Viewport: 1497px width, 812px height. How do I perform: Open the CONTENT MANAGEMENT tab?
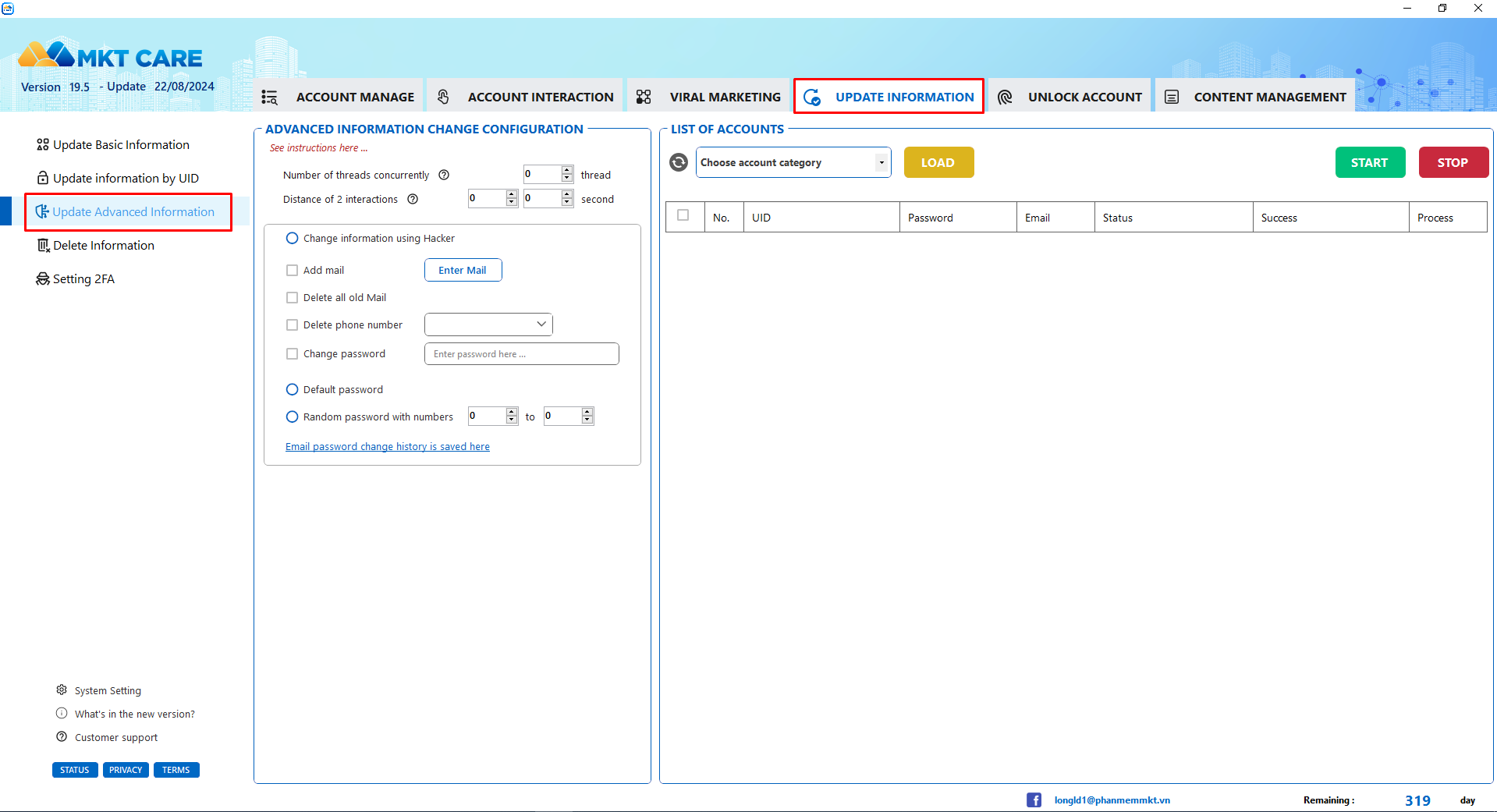pos(1255,97)
